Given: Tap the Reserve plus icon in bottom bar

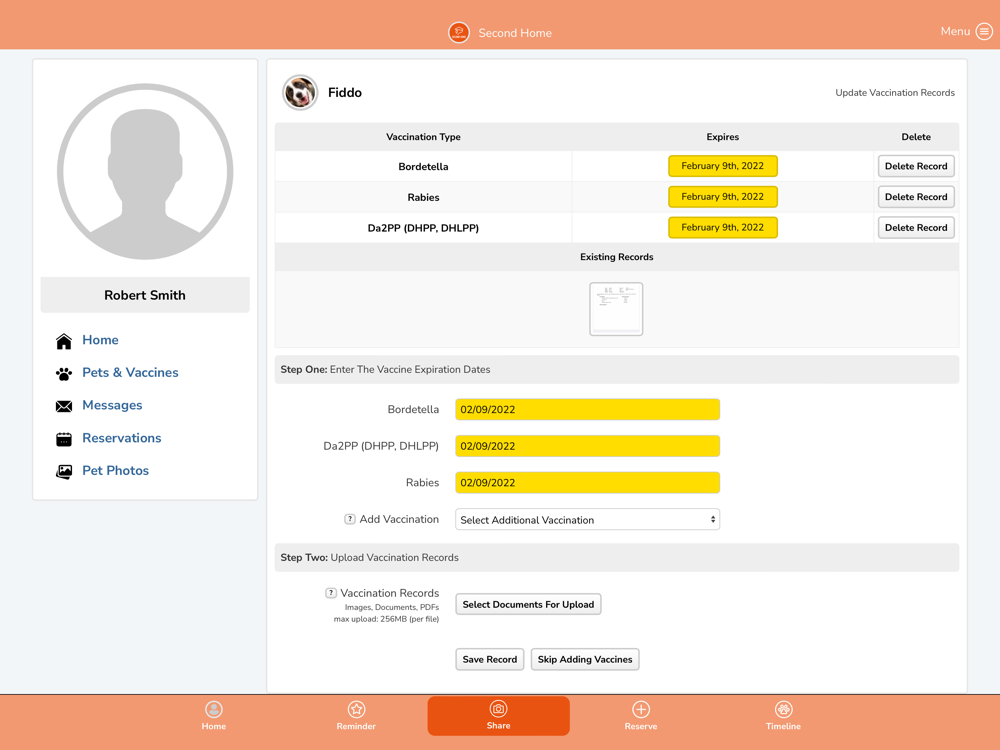Looking at the screenshot, I should [x=641, y=709].
